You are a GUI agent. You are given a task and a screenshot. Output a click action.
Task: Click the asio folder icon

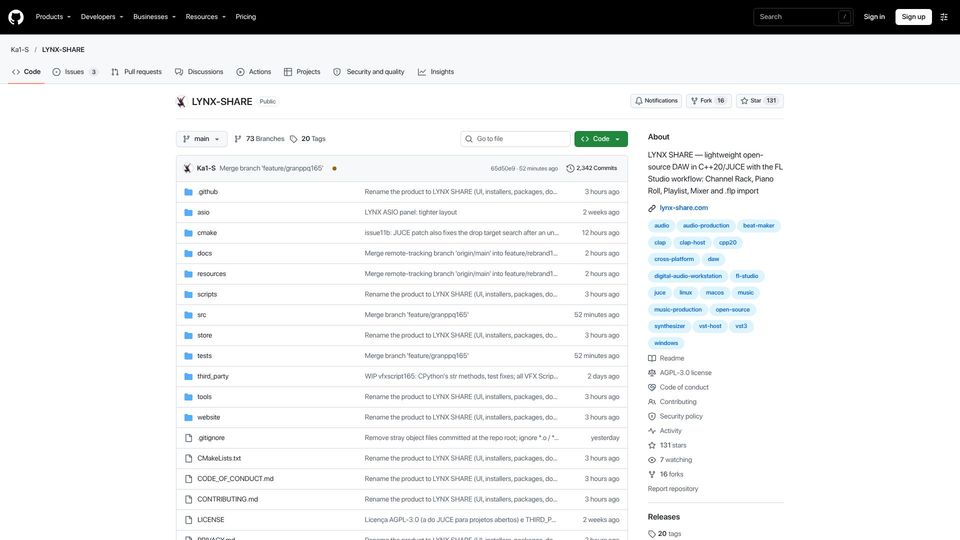tap(189, 212)
